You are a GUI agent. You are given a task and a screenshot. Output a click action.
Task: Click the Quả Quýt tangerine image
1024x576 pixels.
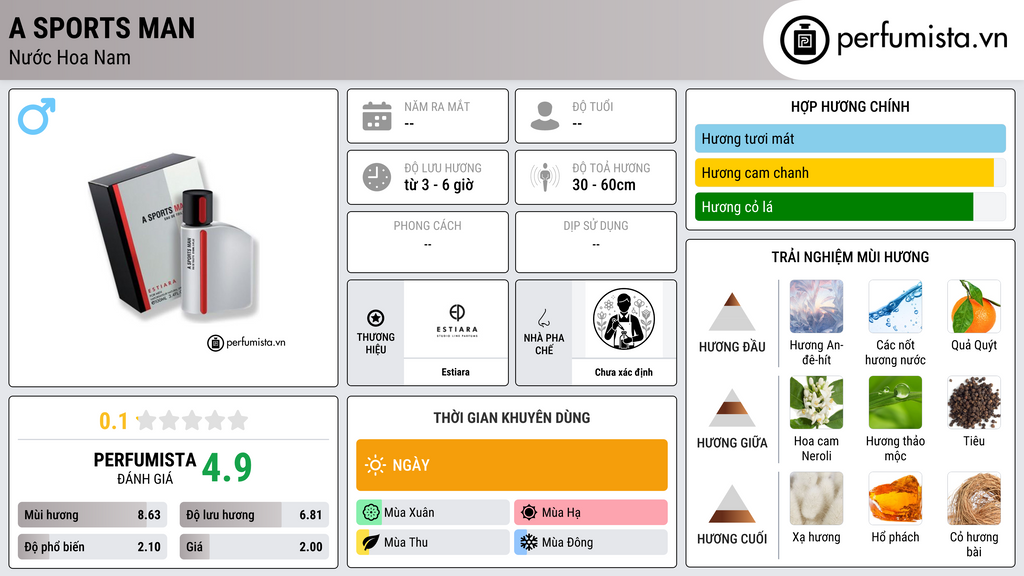pos(974,306)
